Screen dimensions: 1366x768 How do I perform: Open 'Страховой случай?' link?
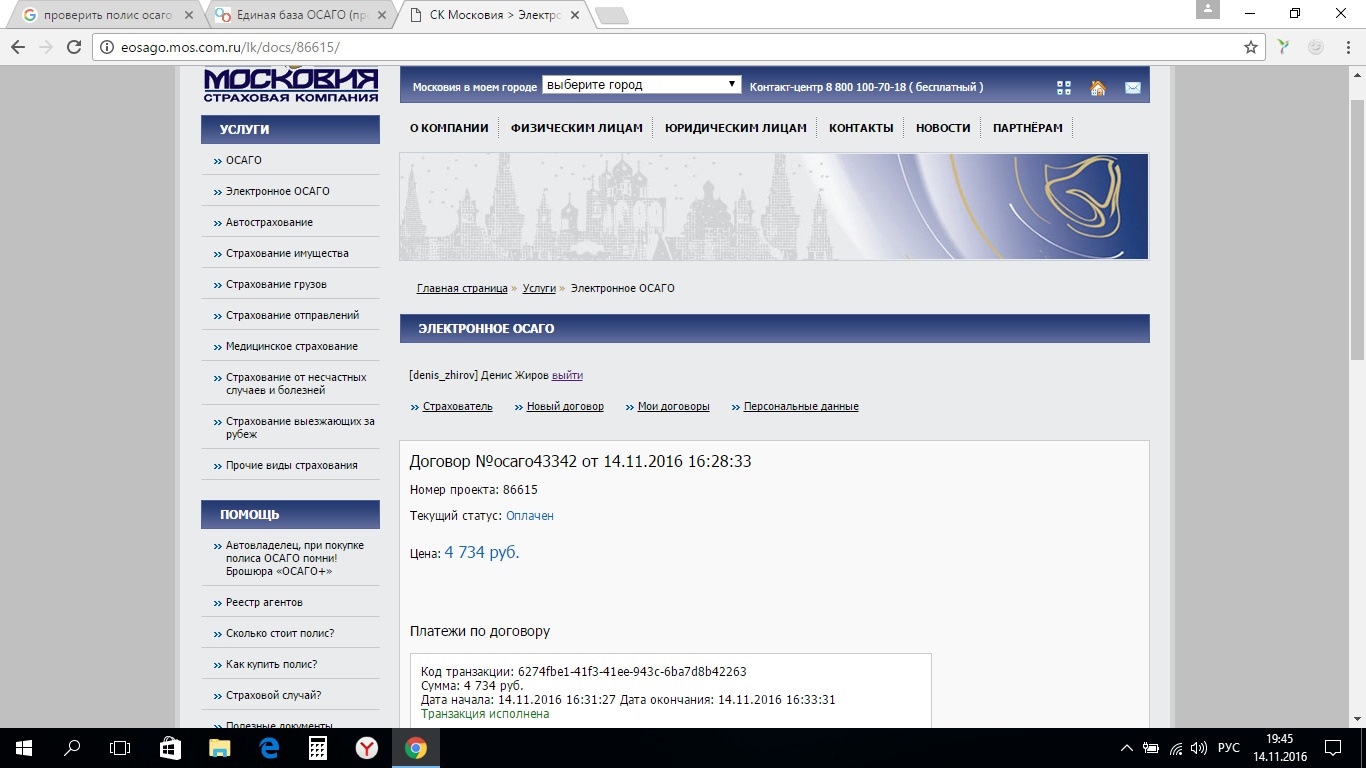(273, 695)
